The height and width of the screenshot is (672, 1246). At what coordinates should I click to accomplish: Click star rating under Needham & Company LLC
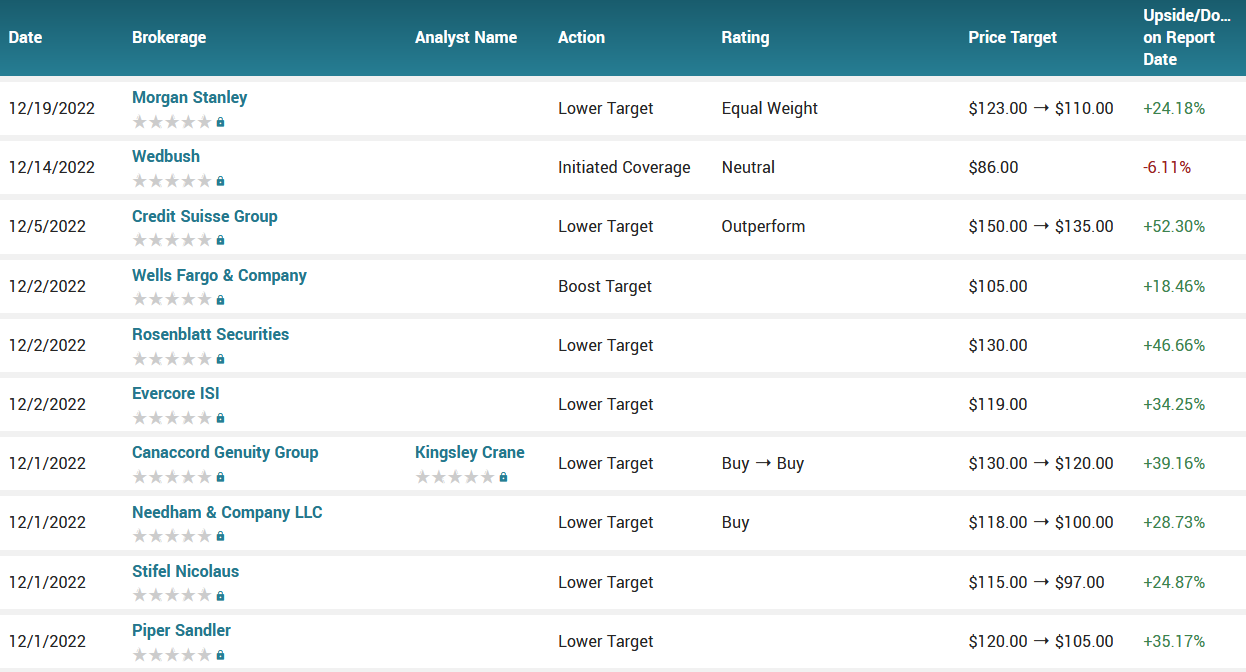coord(172,536)
